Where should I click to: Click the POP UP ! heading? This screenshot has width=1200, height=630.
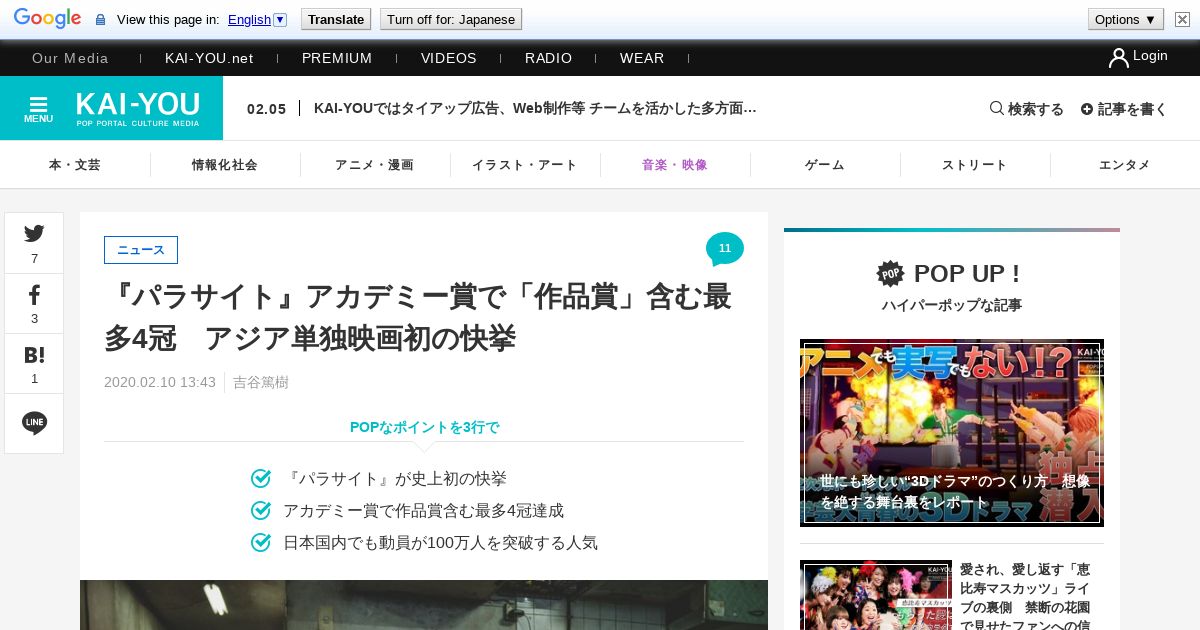pyautogui.click(x=967, y=273)
